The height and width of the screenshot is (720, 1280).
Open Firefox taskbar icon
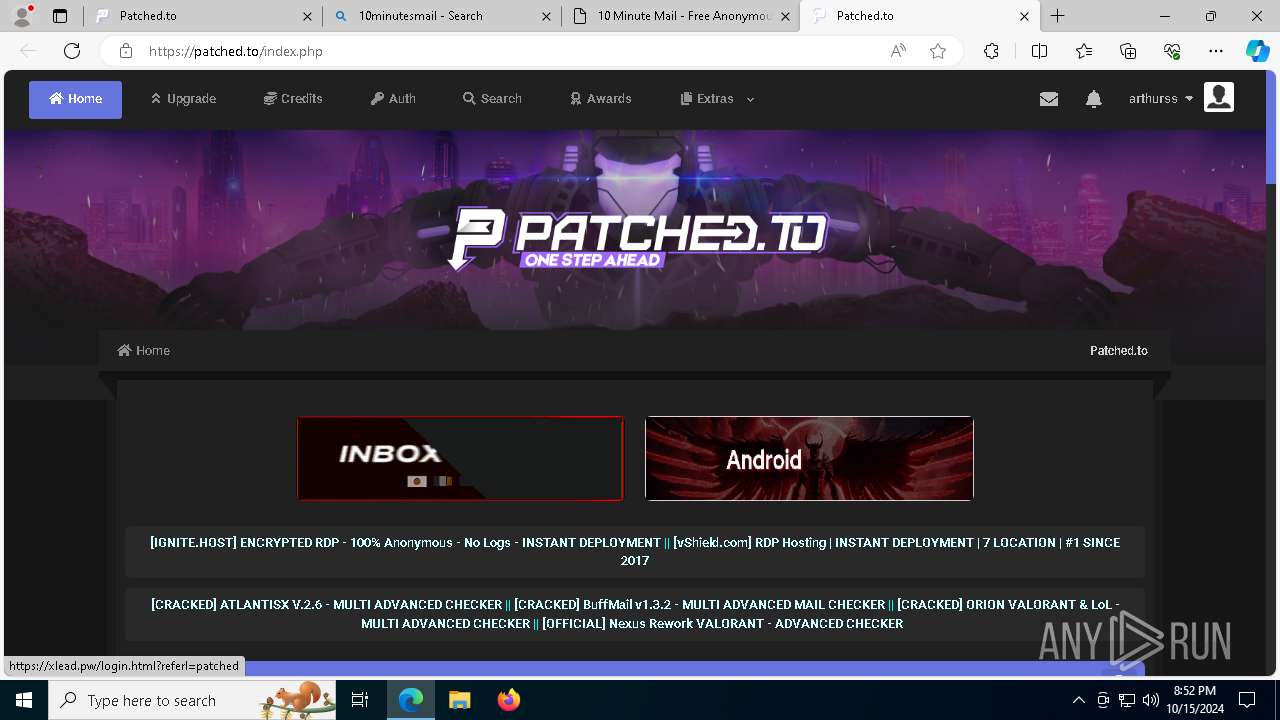[509, 700]
